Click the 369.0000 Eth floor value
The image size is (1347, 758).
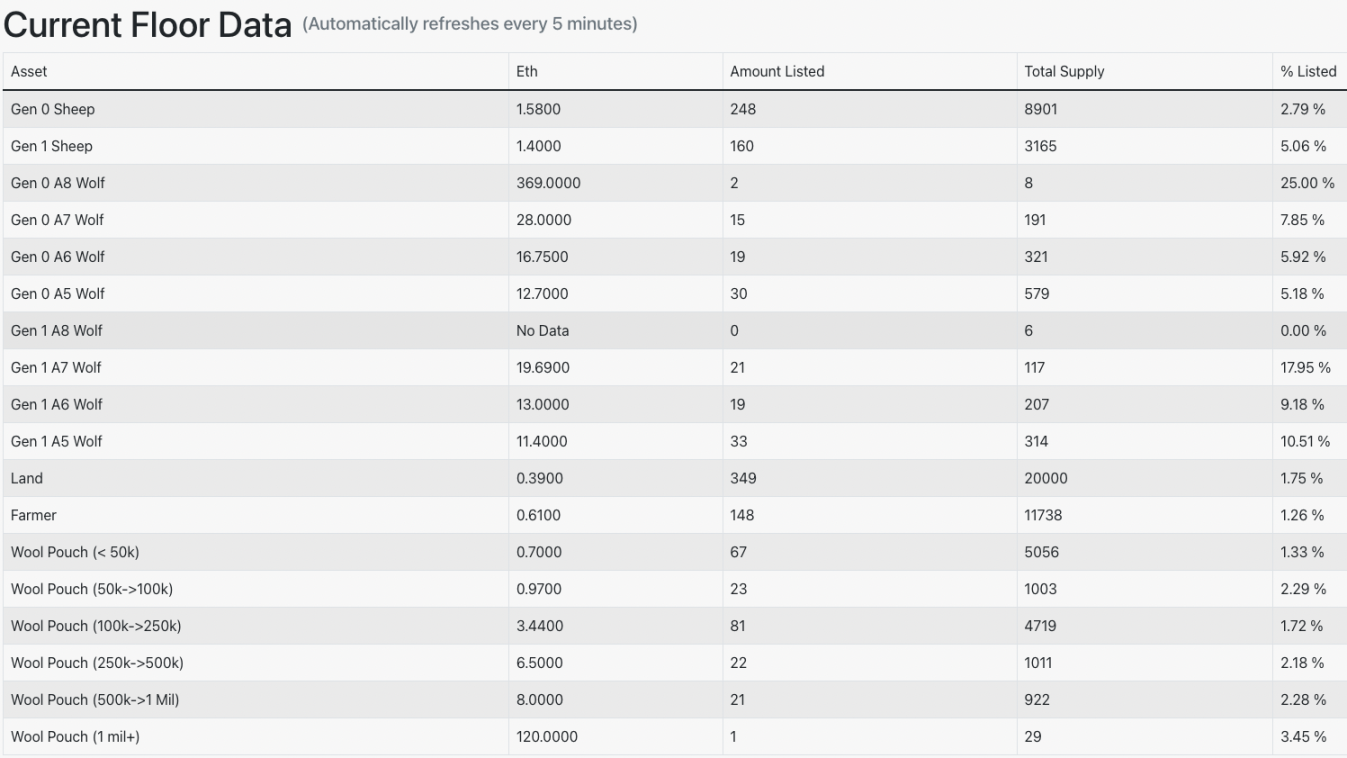[x=548, y=183]
